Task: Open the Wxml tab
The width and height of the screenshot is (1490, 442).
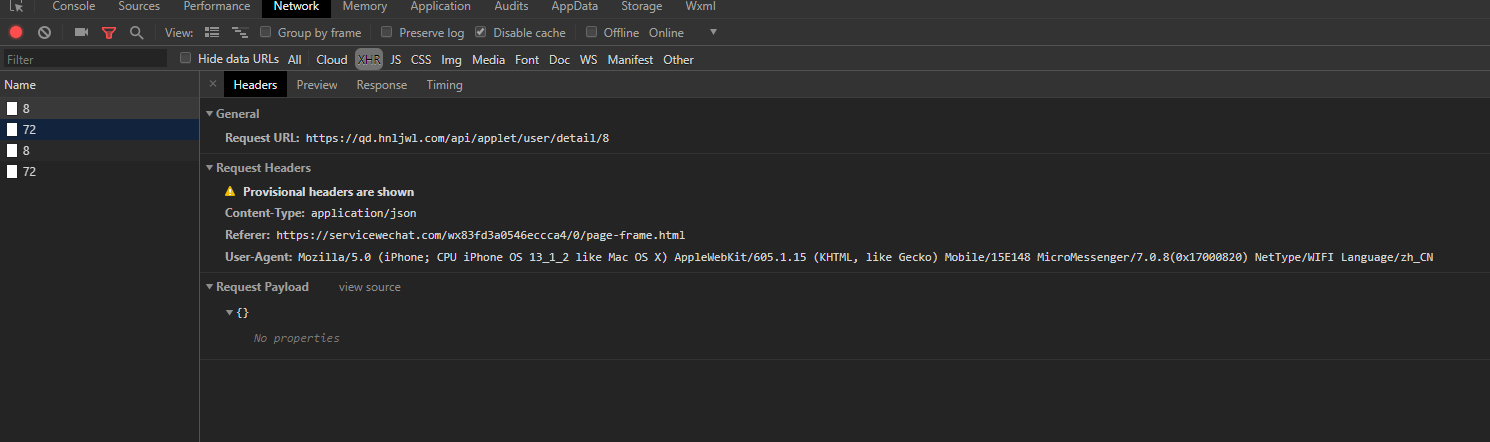Action: [x=701, y=6]
